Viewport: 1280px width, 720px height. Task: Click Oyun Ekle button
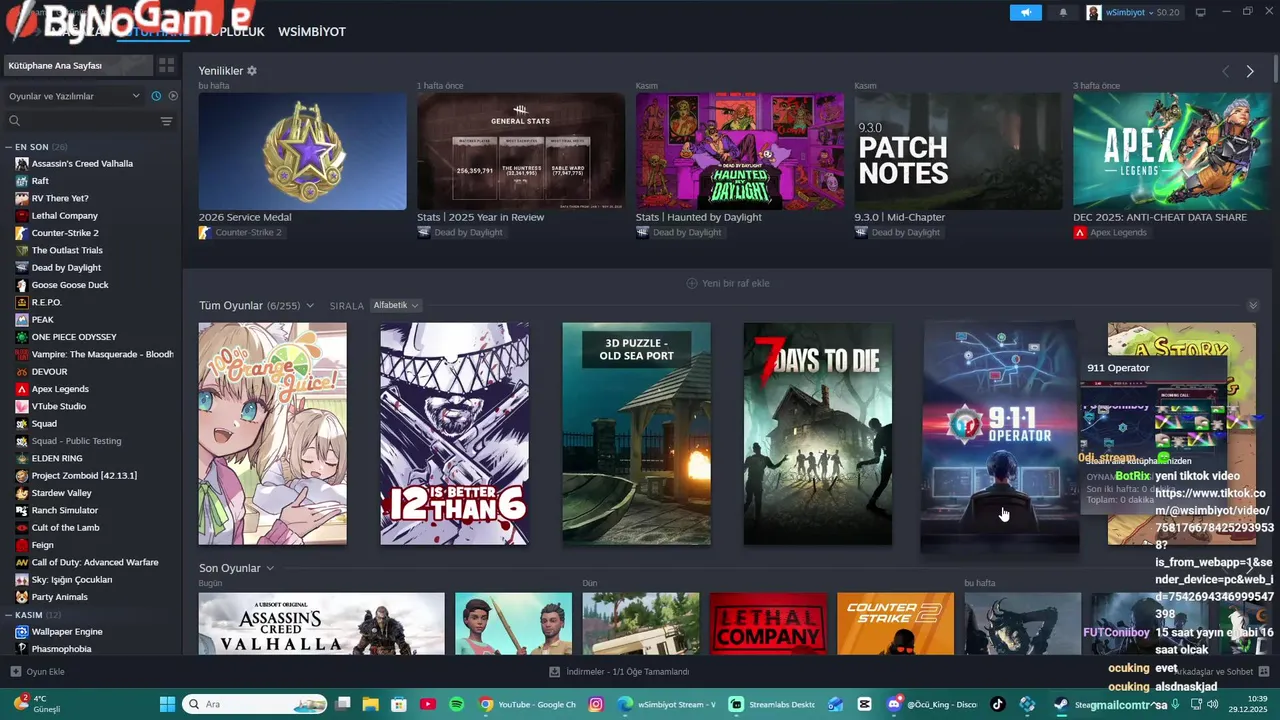click(38, 672)
